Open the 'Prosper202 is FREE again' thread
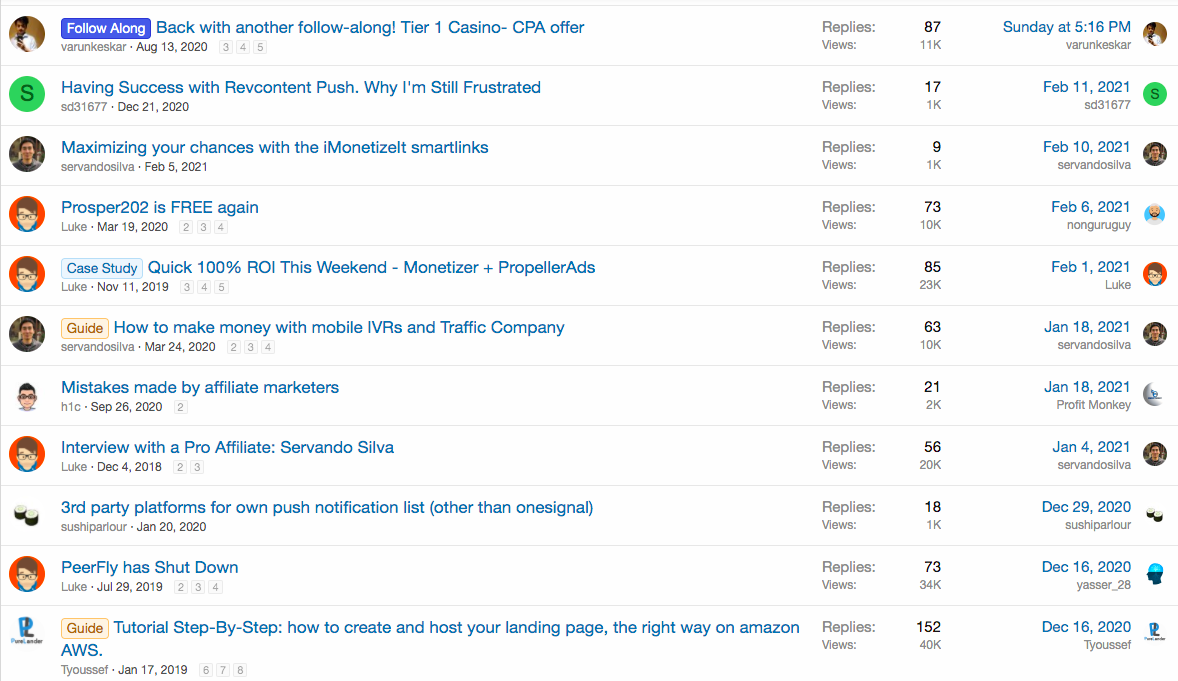The height and width of the screenshot is (681, 1178). [x=160, y=207]
